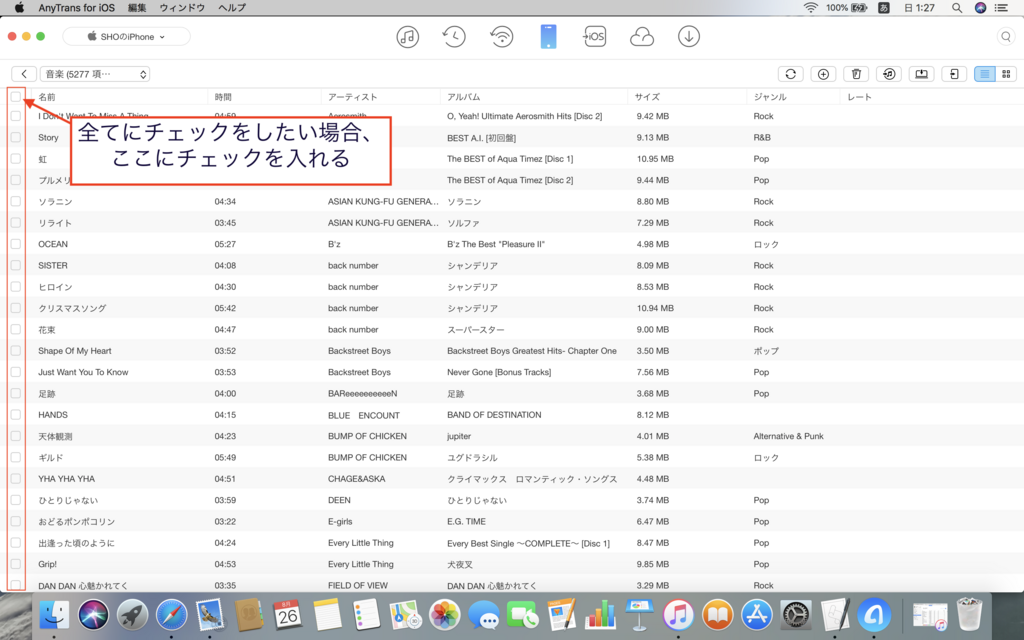Open Photos from the Dock
This screenshot has height=640, width=1024.
click(445, 615)
